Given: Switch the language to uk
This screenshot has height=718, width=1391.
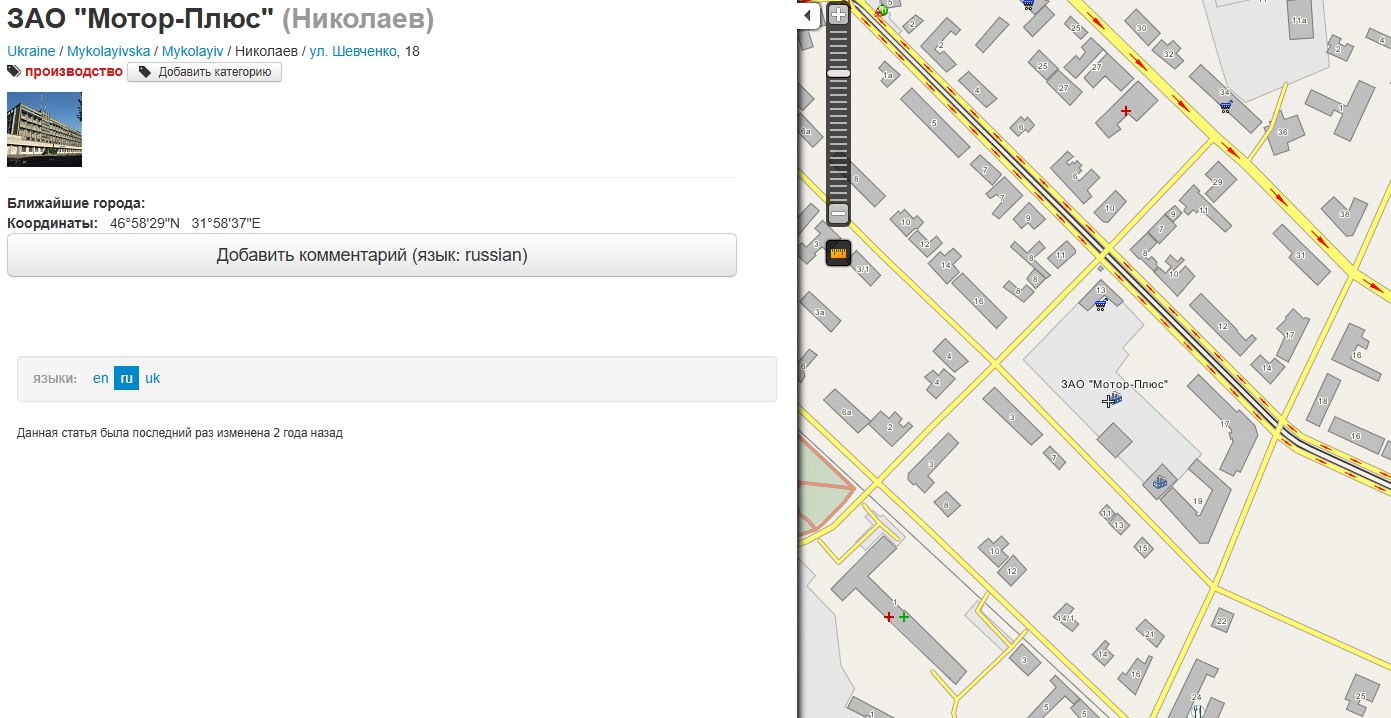Looking at the screenshot, I should click(x=152, y=378).
